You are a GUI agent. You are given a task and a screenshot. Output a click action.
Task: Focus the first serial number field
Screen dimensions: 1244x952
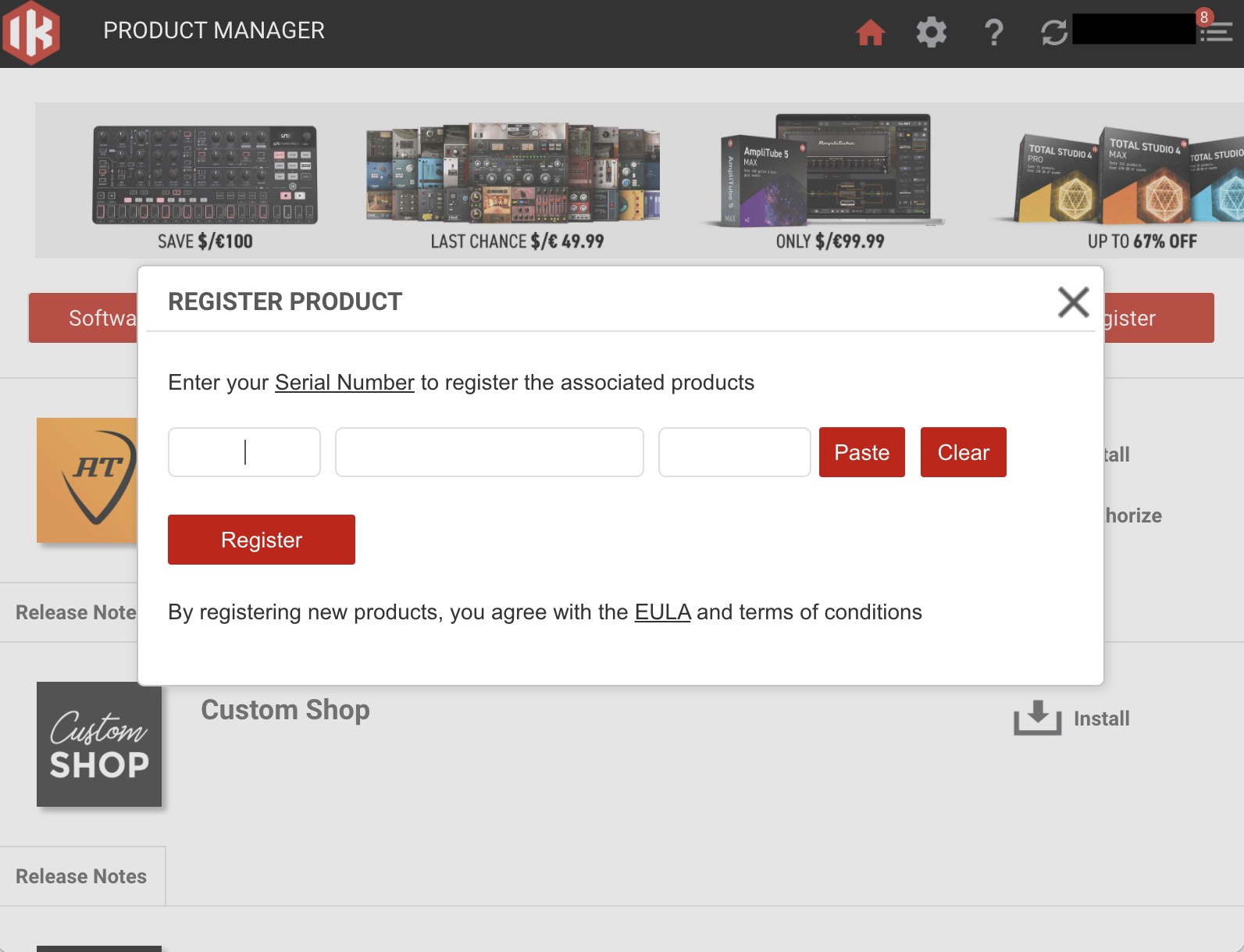[x=244, y=452]
